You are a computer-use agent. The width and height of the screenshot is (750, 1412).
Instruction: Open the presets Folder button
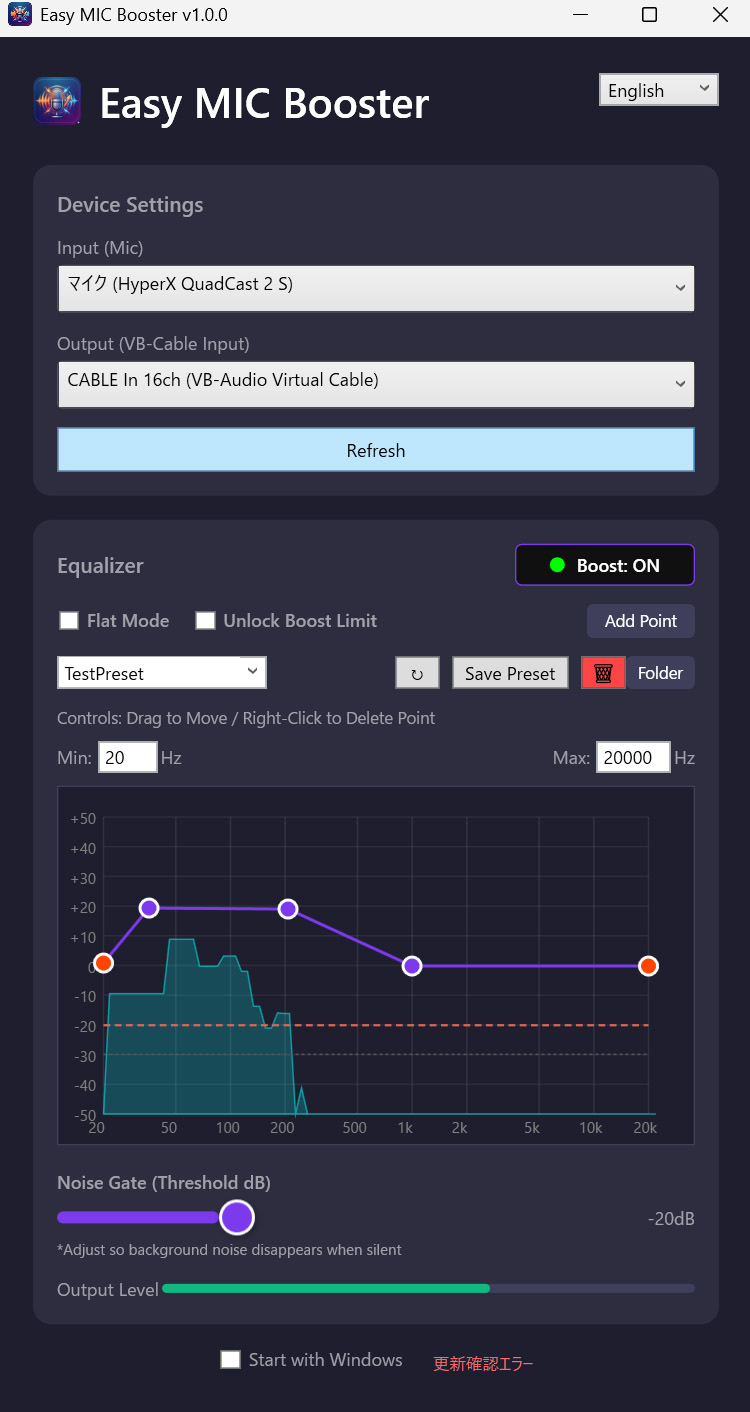tap(660, 673)
